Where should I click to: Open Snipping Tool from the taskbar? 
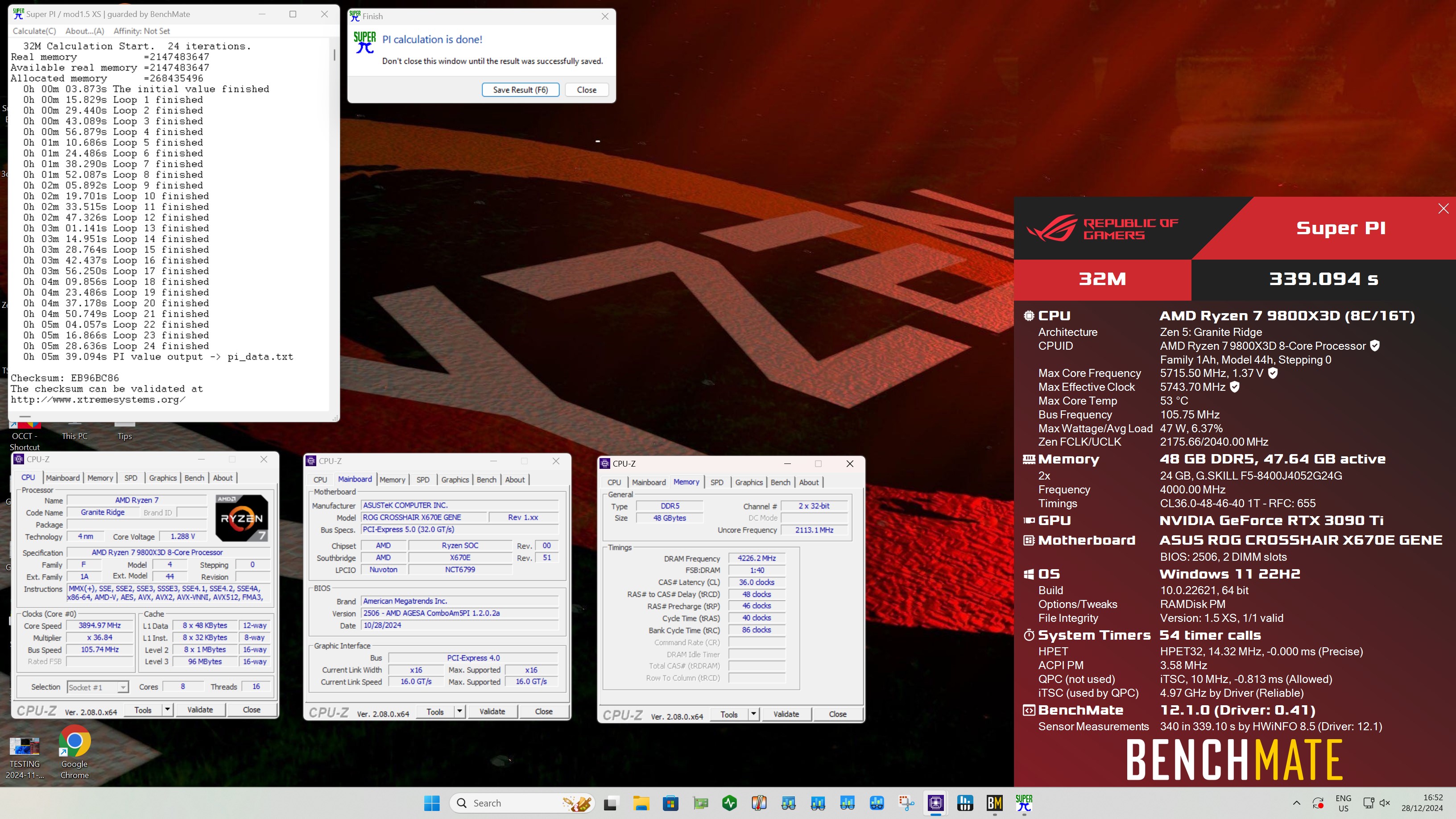(906, 802)
